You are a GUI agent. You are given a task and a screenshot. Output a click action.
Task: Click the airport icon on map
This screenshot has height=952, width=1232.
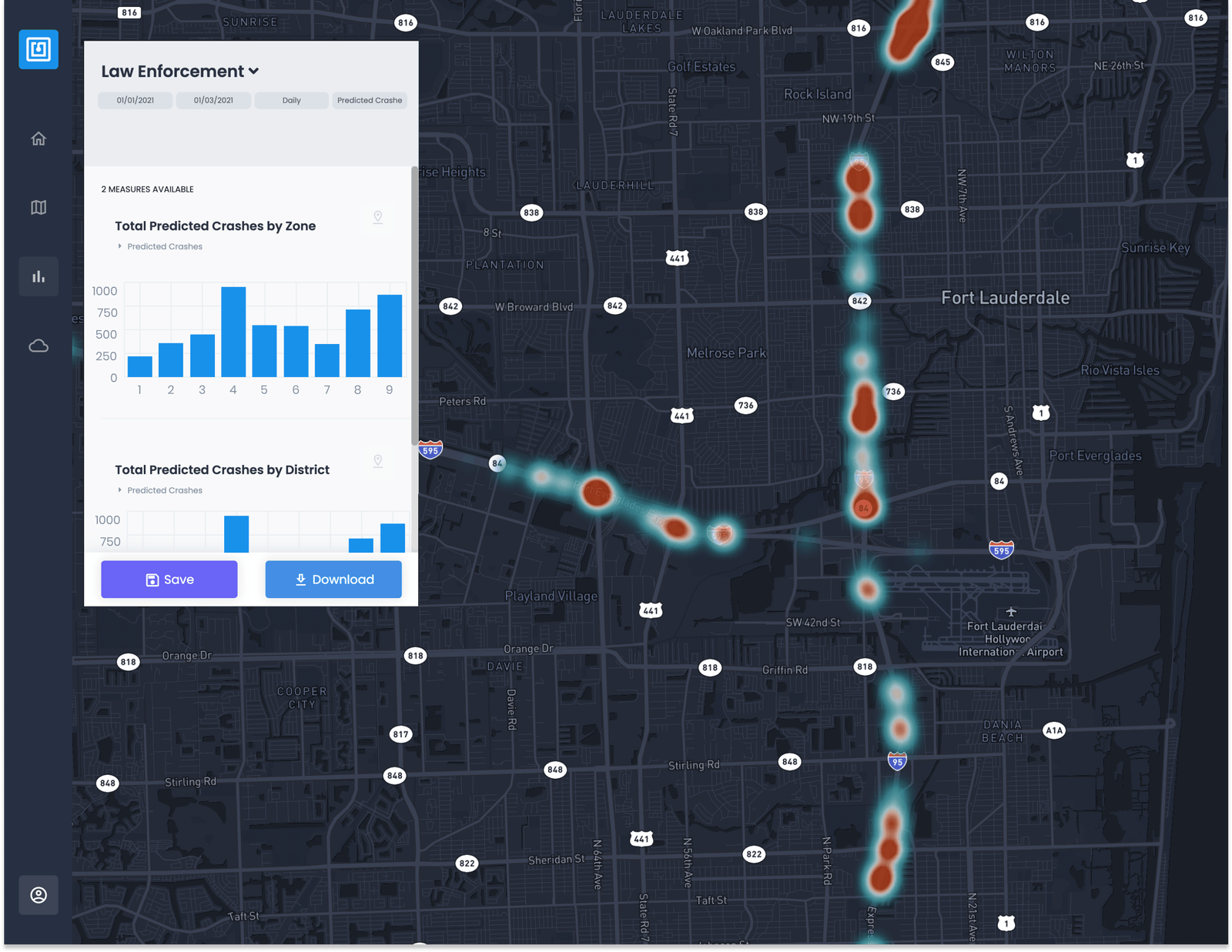click(1011, 612)
